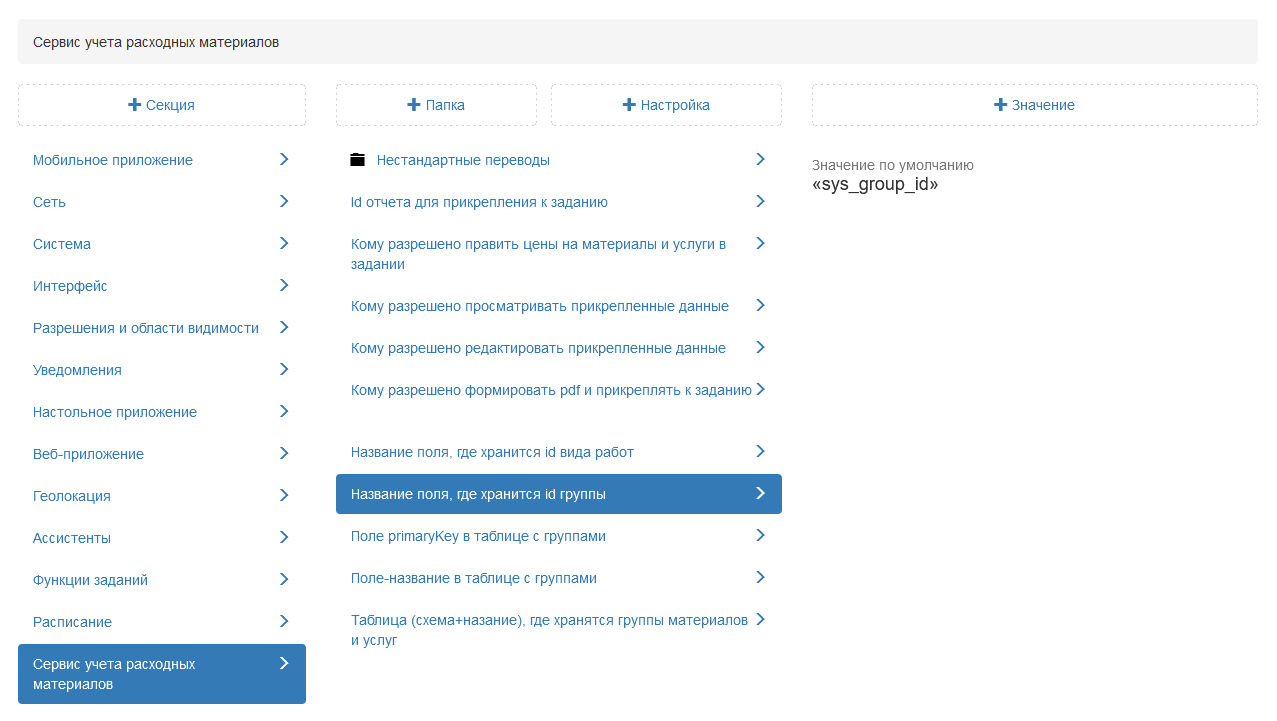The width and height of the screenshot is (1277, 721).
Task: Click chevron of Поле-название в таблице с группами
Action: click(760, 577)
